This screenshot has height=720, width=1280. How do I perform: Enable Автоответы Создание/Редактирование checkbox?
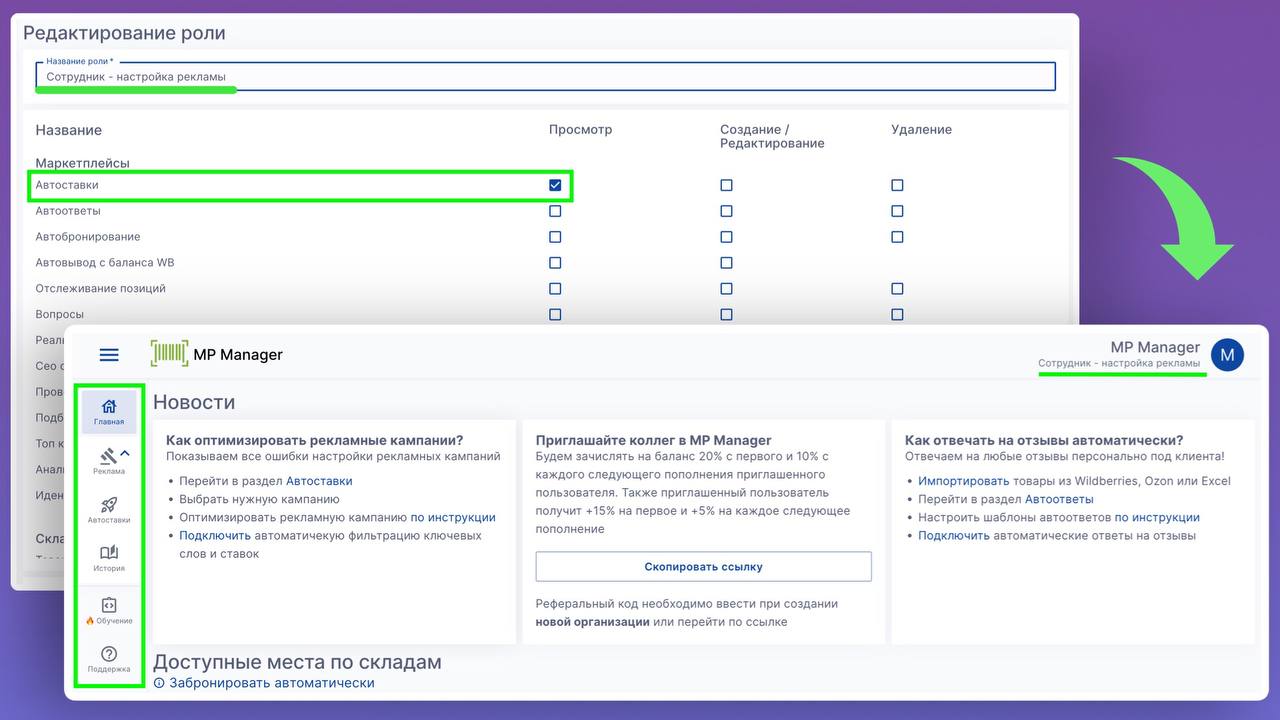tap(726, 211)
